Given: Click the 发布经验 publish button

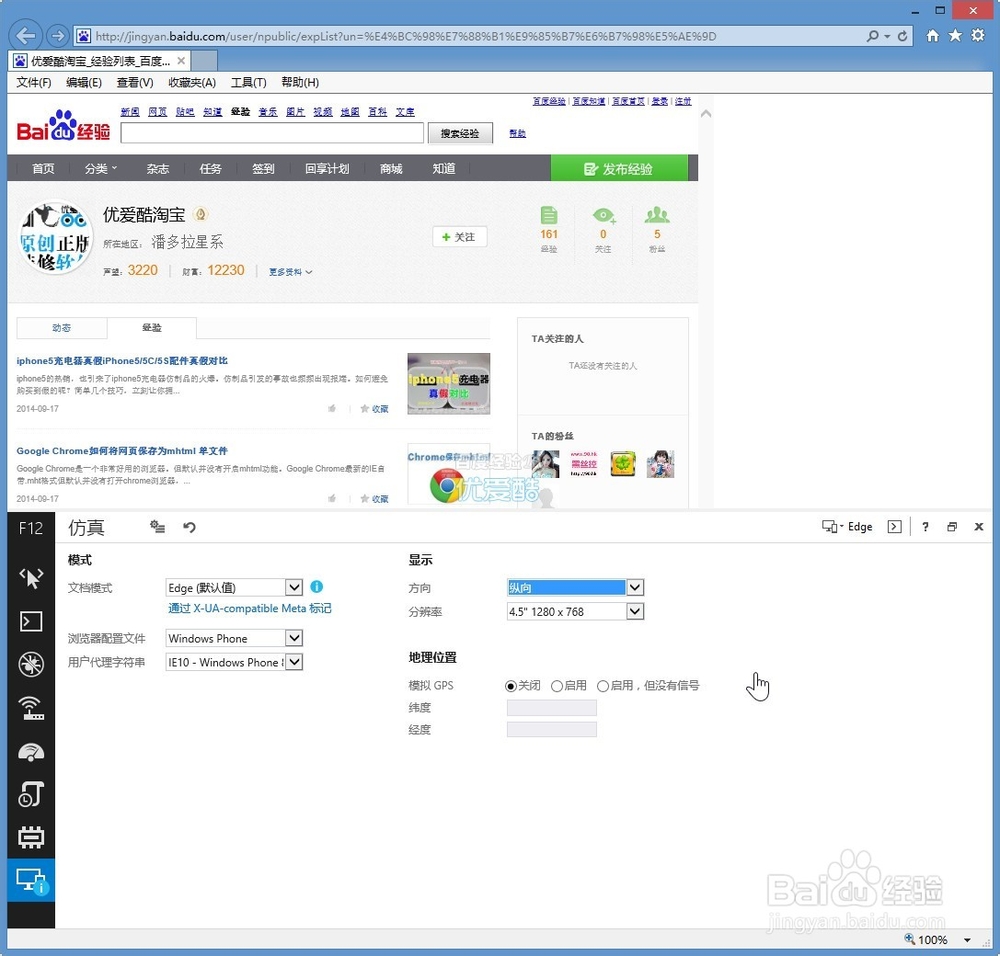Looking at the screenshot, I should point(620,168).
